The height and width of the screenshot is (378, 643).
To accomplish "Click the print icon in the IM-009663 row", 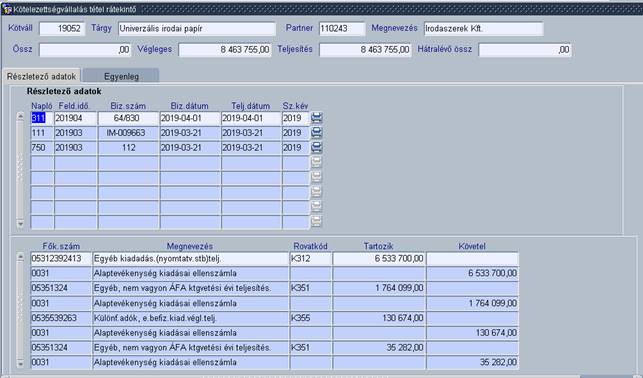I will (x=317, y=133).
